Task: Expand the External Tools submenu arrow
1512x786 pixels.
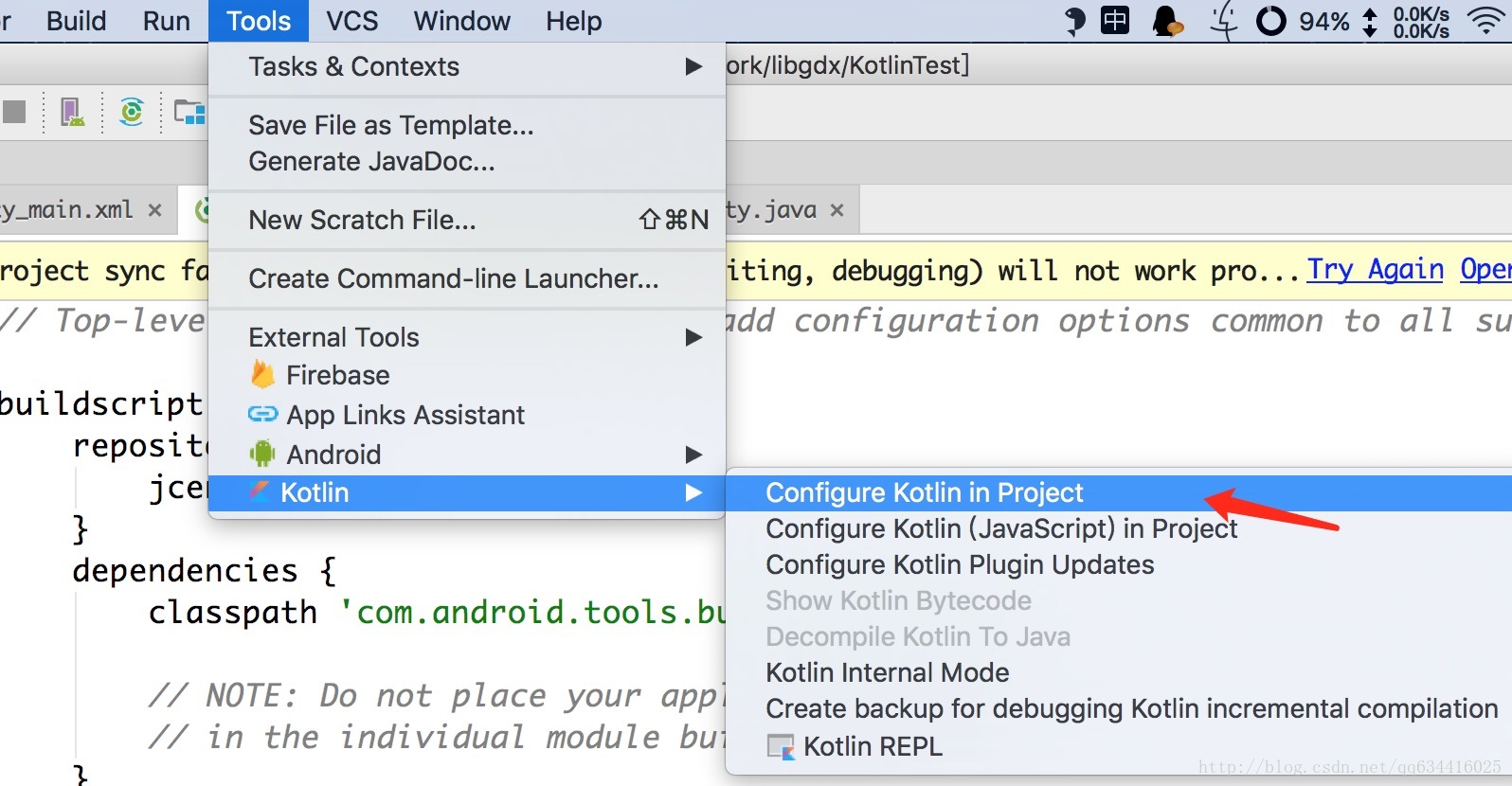Action: (x=693, y=337)
